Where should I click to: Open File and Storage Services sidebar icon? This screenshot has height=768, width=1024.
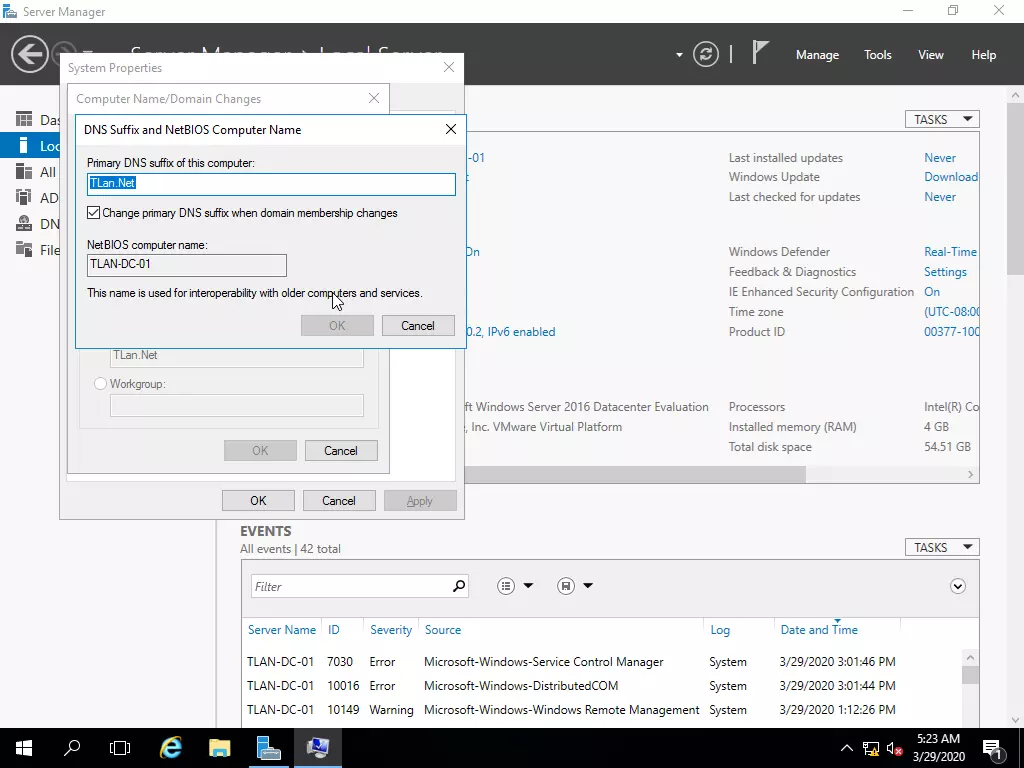[x=24, y=249]
